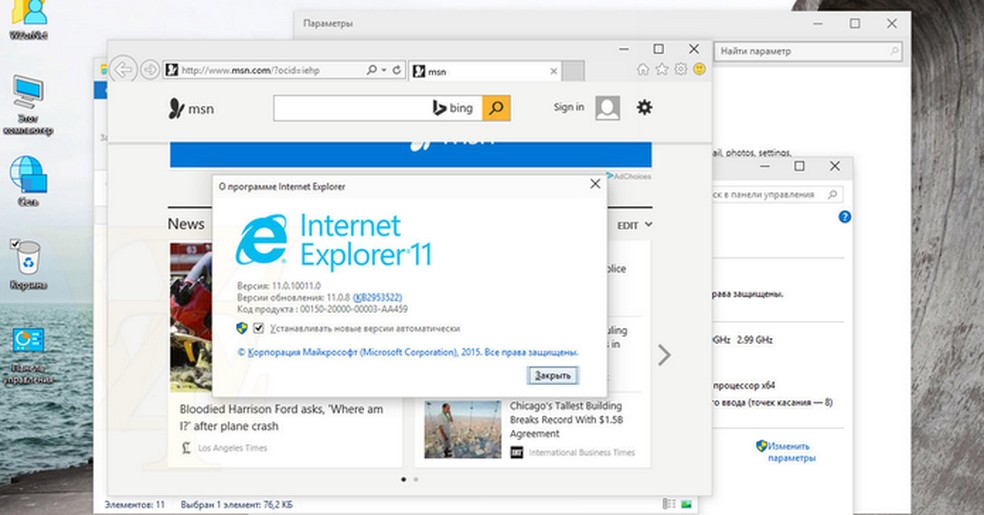Click the Chicago building article thumbnail
This screenshot has width=984, height=515.
point(463,429)
